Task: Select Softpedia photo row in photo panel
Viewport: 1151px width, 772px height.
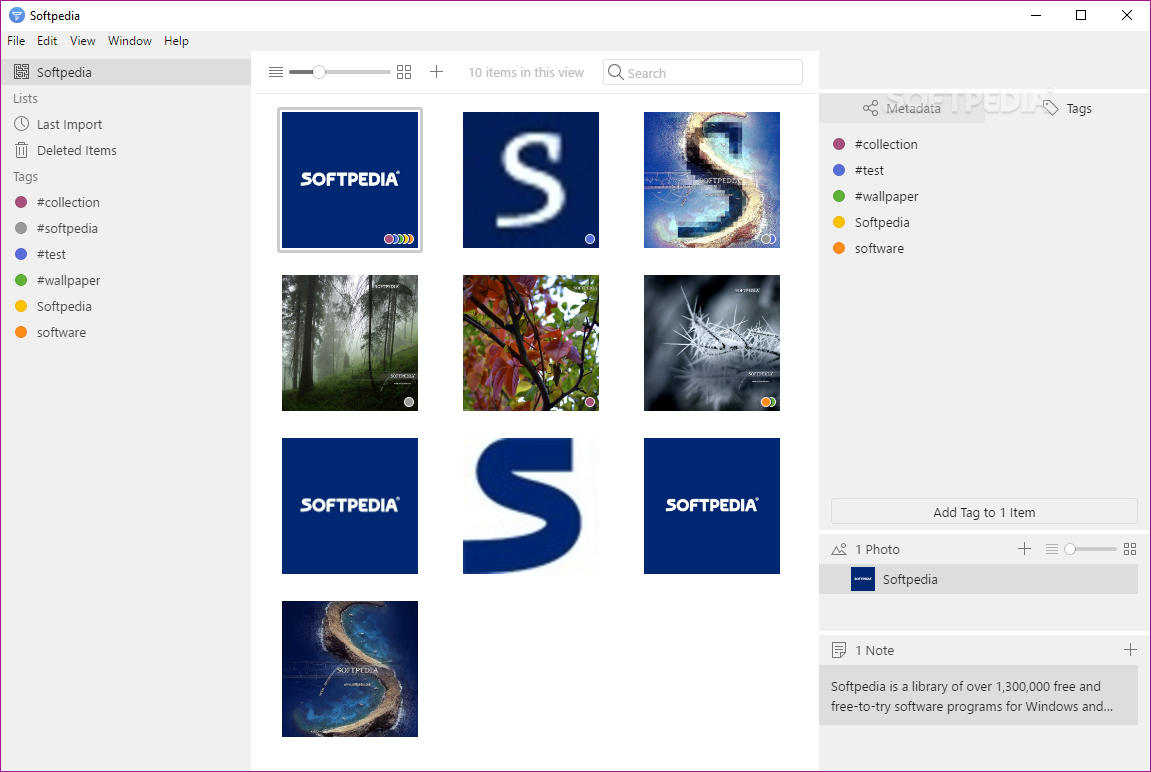Action: [978, 579]
